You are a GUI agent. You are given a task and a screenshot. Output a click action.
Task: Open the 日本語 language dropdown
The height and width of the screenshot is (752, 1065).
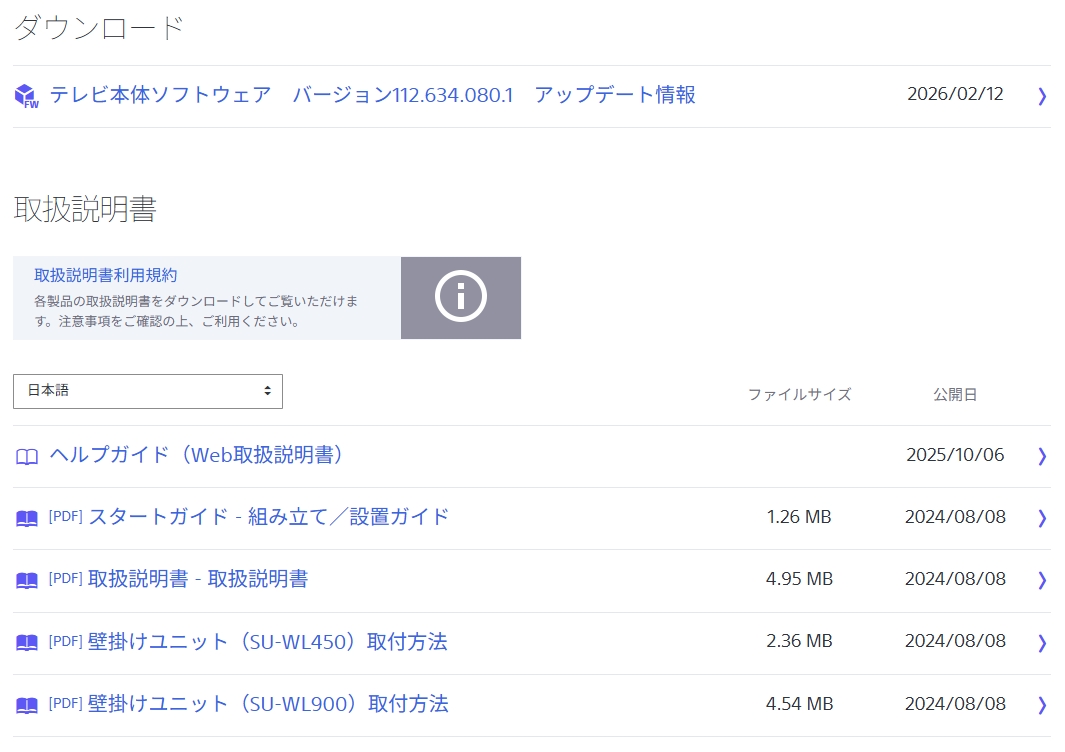coord(148,391)
